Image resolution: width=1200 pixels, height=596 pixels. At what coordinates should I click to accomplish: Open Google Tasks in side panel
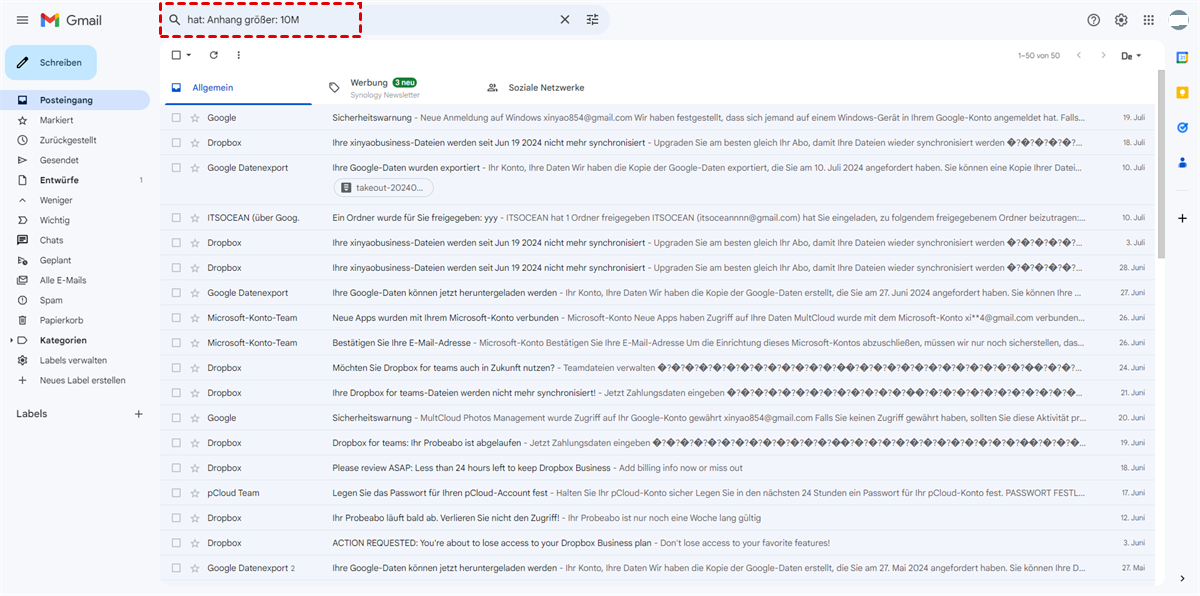1182,127
